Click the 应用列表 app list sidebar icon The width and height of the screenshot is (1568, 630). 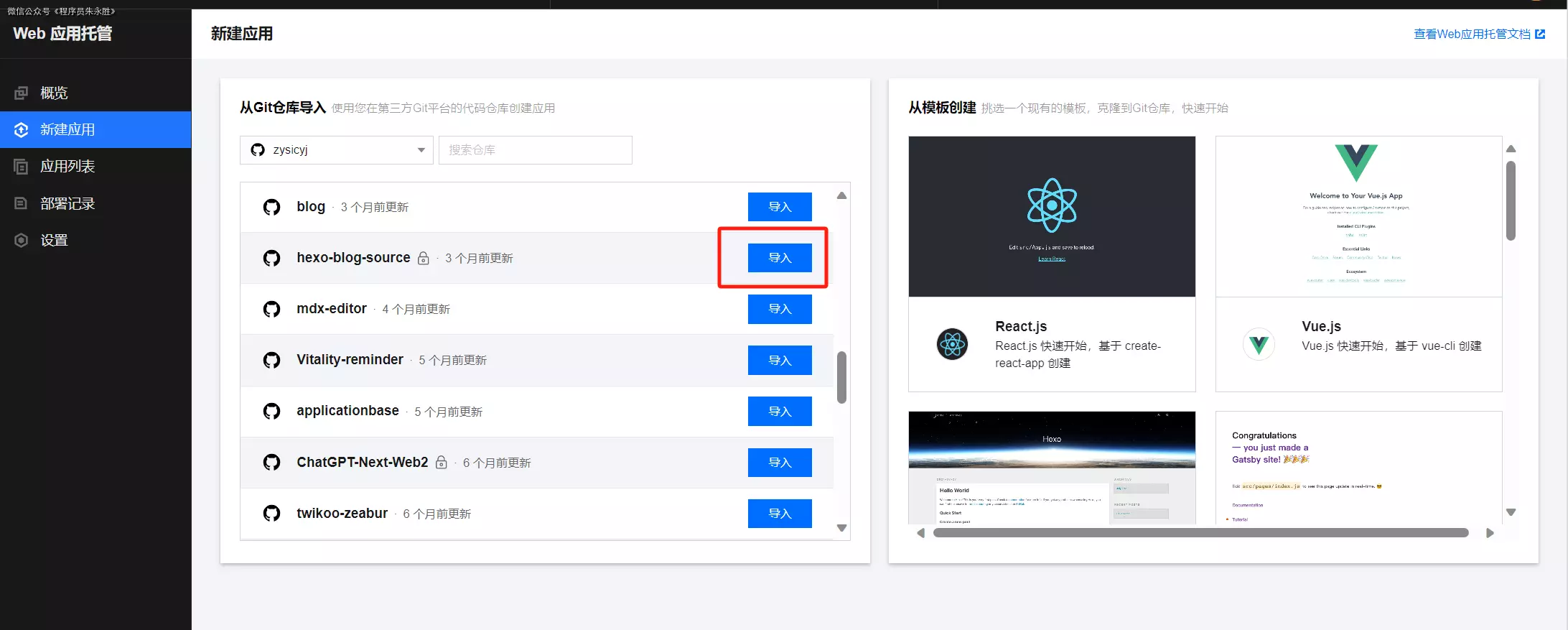pos(22,167)
